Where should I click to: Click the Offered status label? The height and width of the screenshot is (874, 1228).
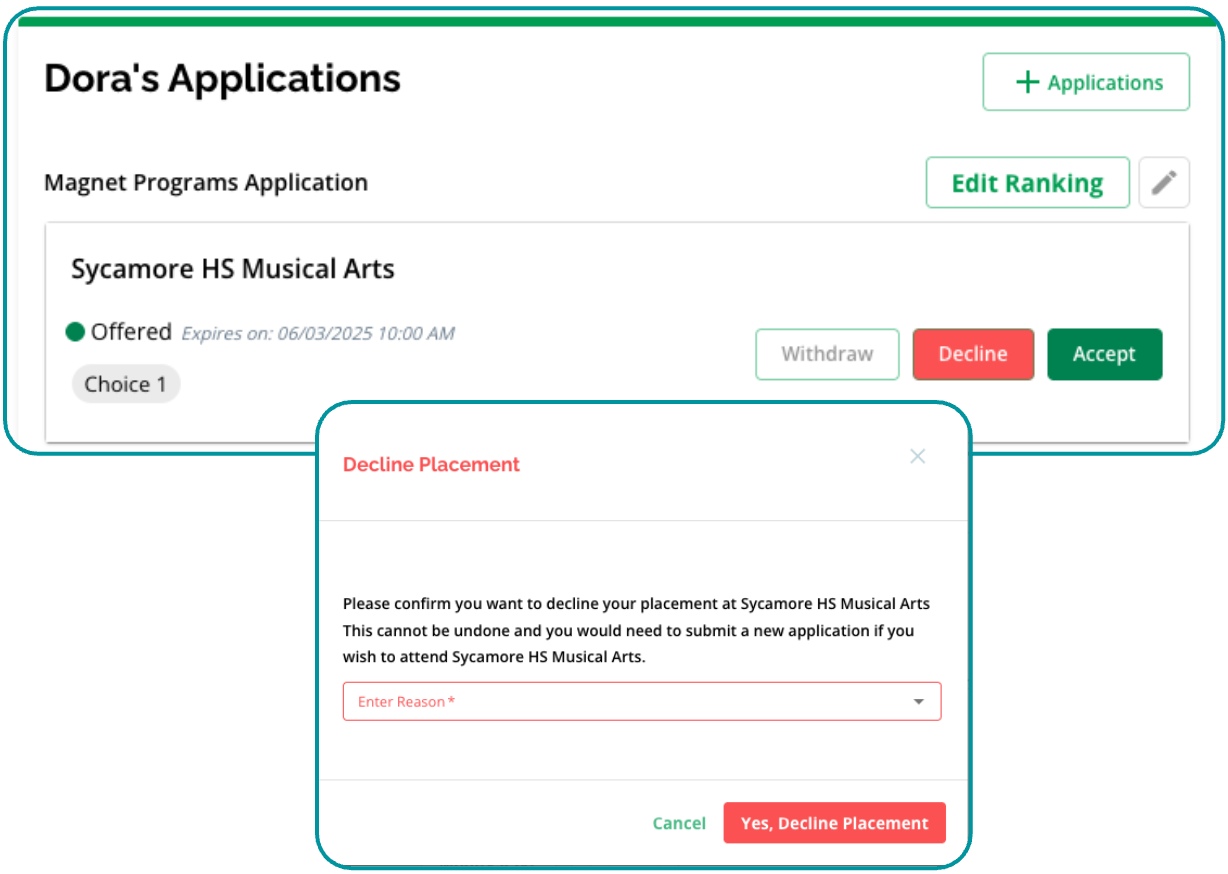coord(131,332)
